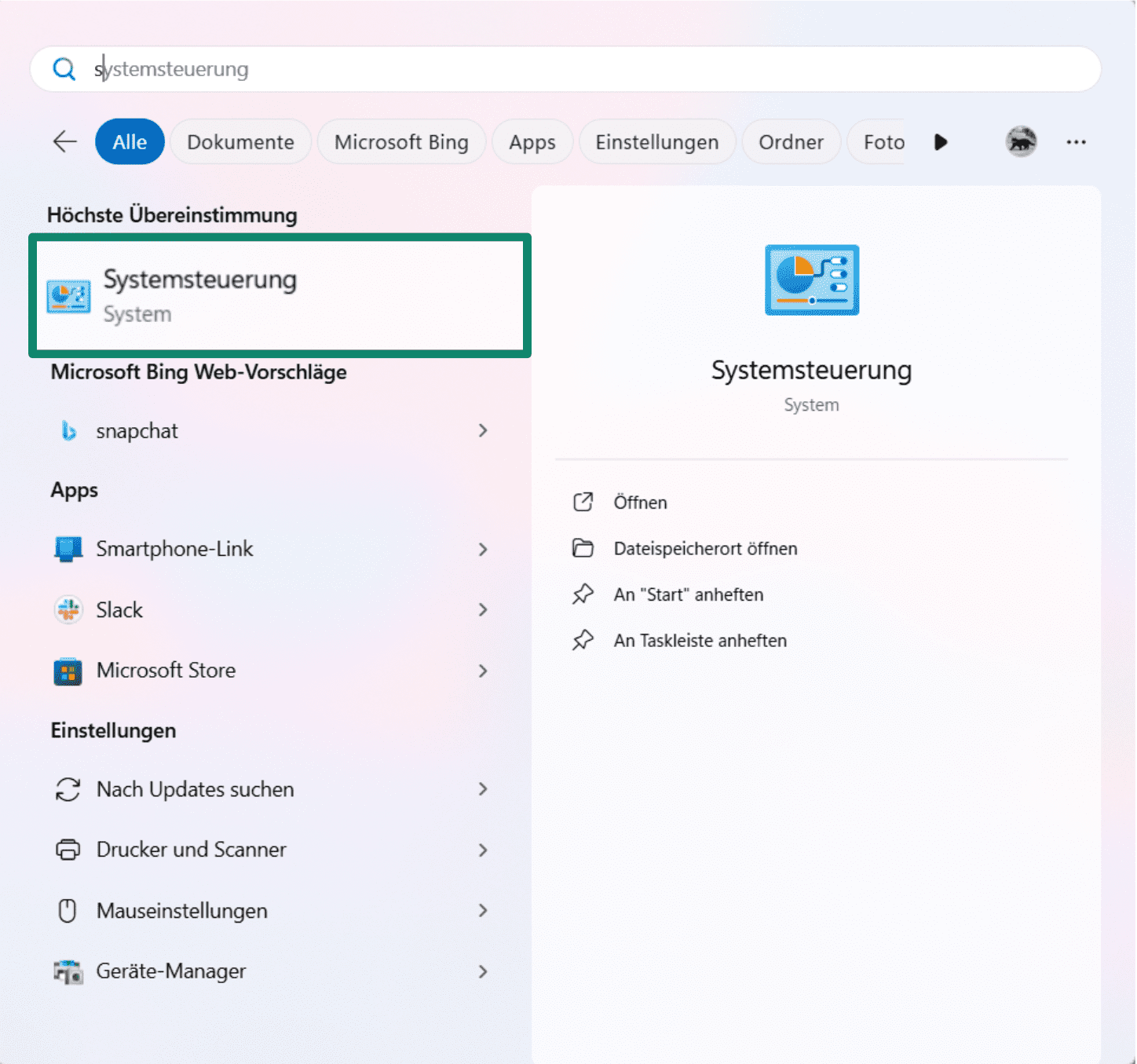Expand the chevron next to Slack
Viewport: 1137px width, 1064px height.
[482, 609]
